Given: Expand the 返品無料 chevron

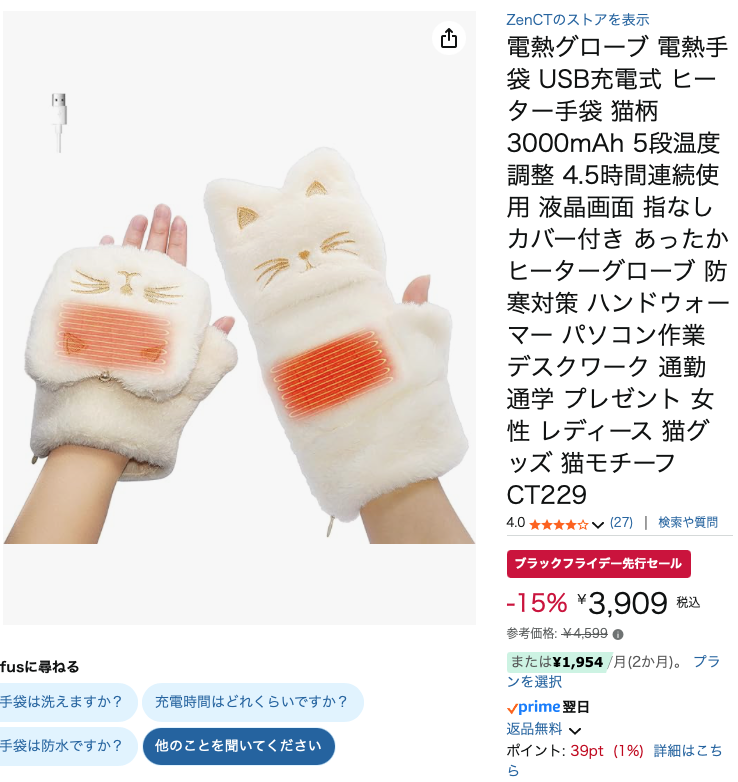Looking at the screenshot, I should [x=575, y=731].
